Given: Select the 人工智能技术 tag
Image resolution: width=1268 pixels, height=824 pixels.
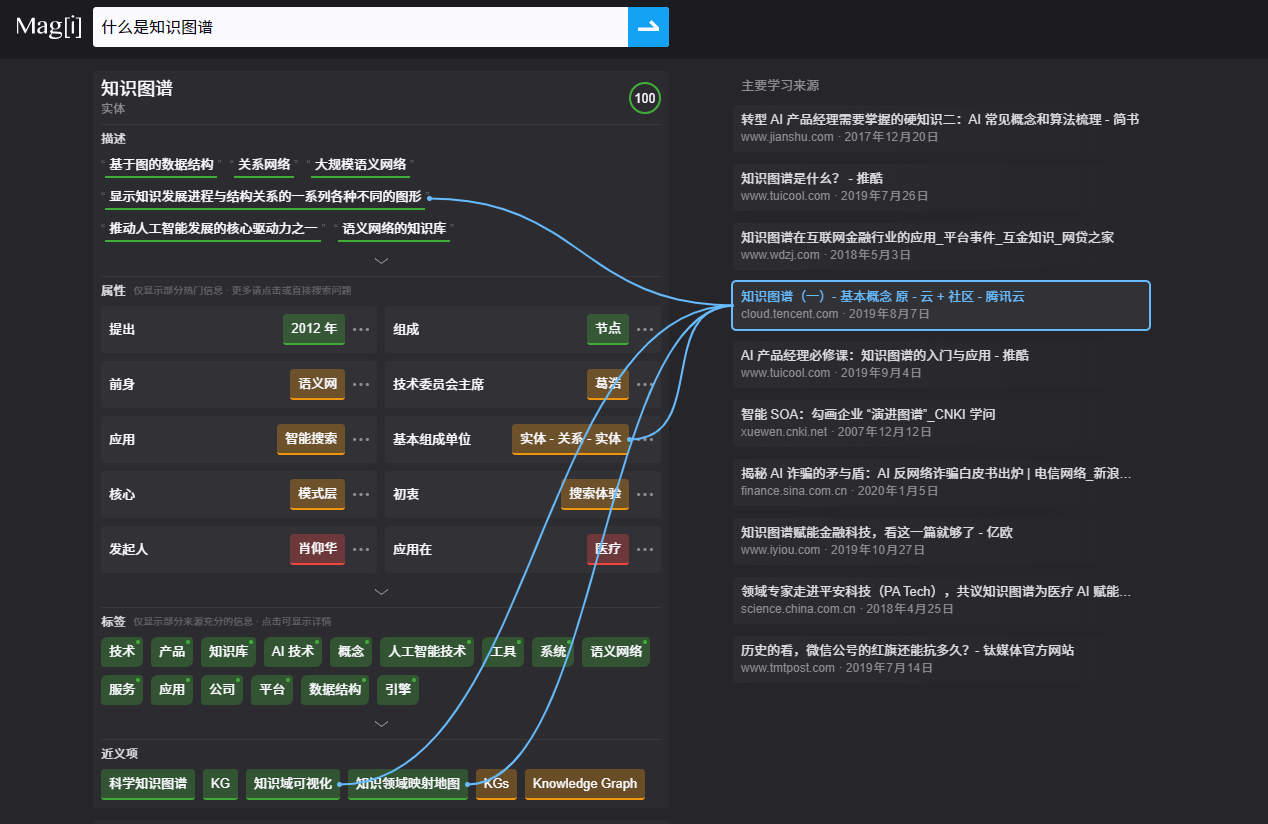Looking at the screenshot, I should coord(427,652).
